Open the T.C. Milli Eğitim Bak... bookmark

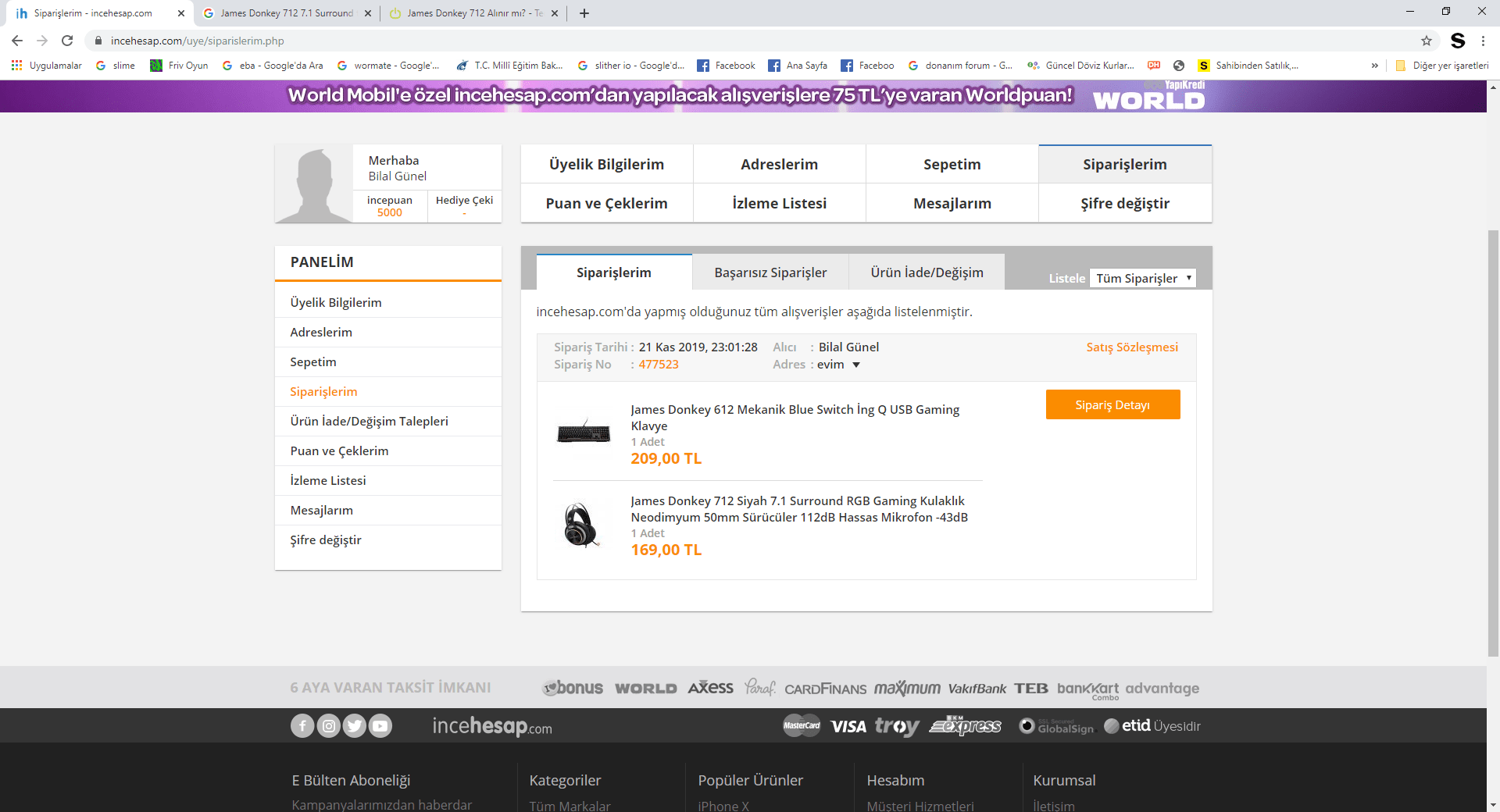(x=509, y=66)
